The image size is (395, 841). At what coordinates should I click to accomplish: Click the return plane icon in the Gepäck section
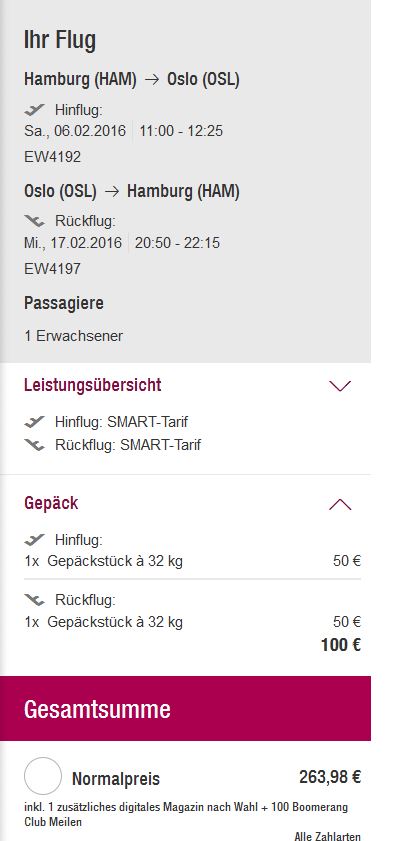point(34,599)
